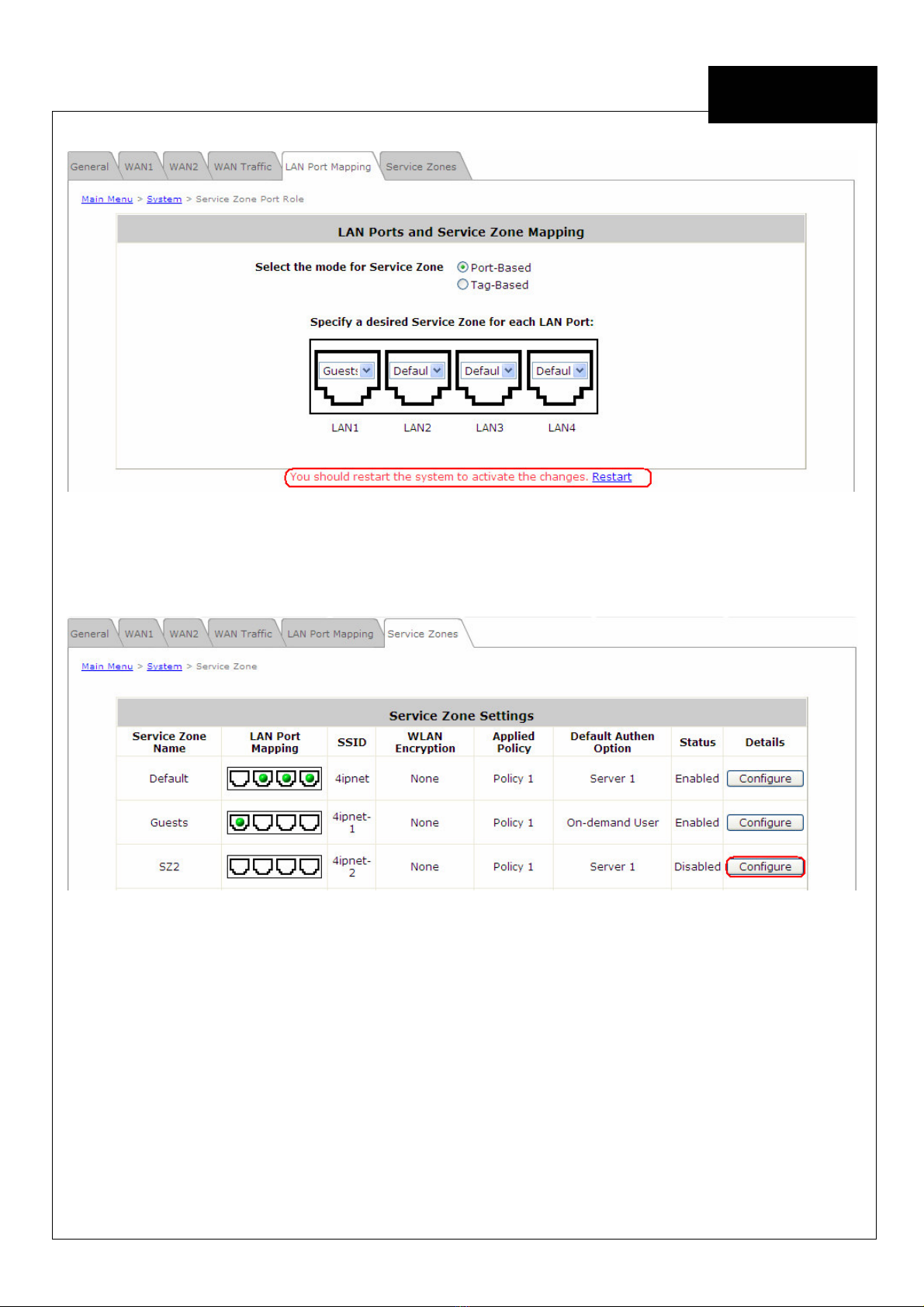The width and height of the screenshot is (924, 1307).
Task: Click the WLAN Encryption column header
Action: tap(425, 742)
